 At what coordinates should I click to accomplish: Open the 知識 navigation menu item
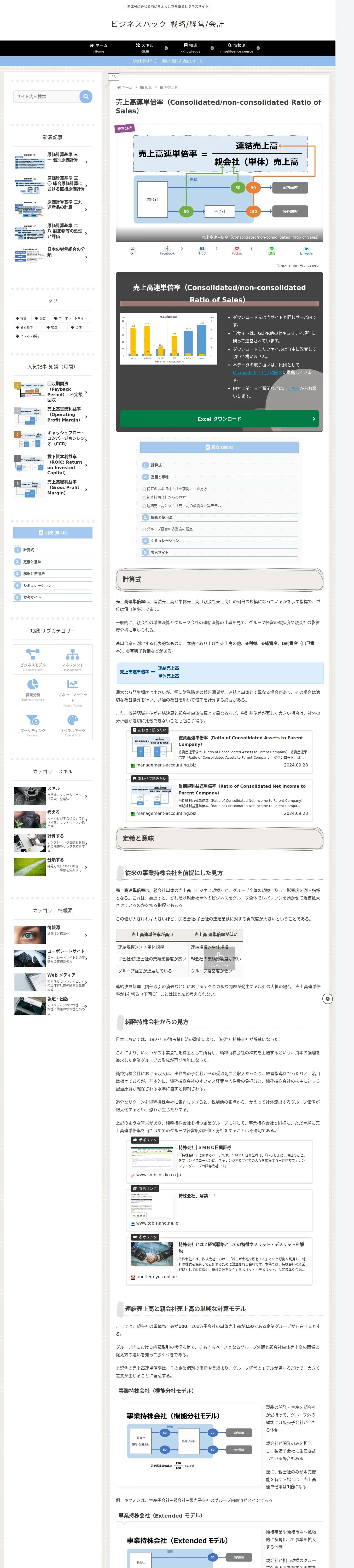[x=190, y=48]
